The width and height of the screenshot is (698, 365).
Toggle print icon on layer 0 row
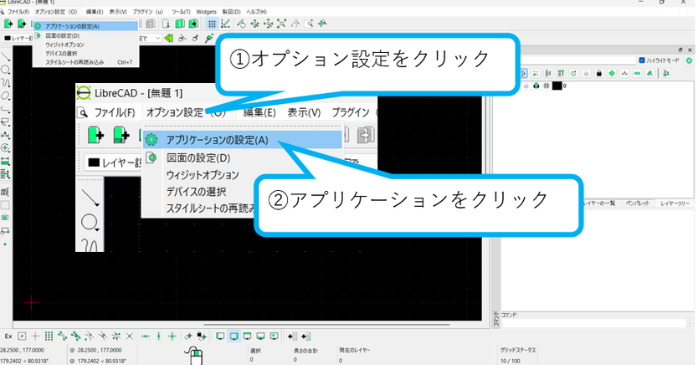pos(536,86)
